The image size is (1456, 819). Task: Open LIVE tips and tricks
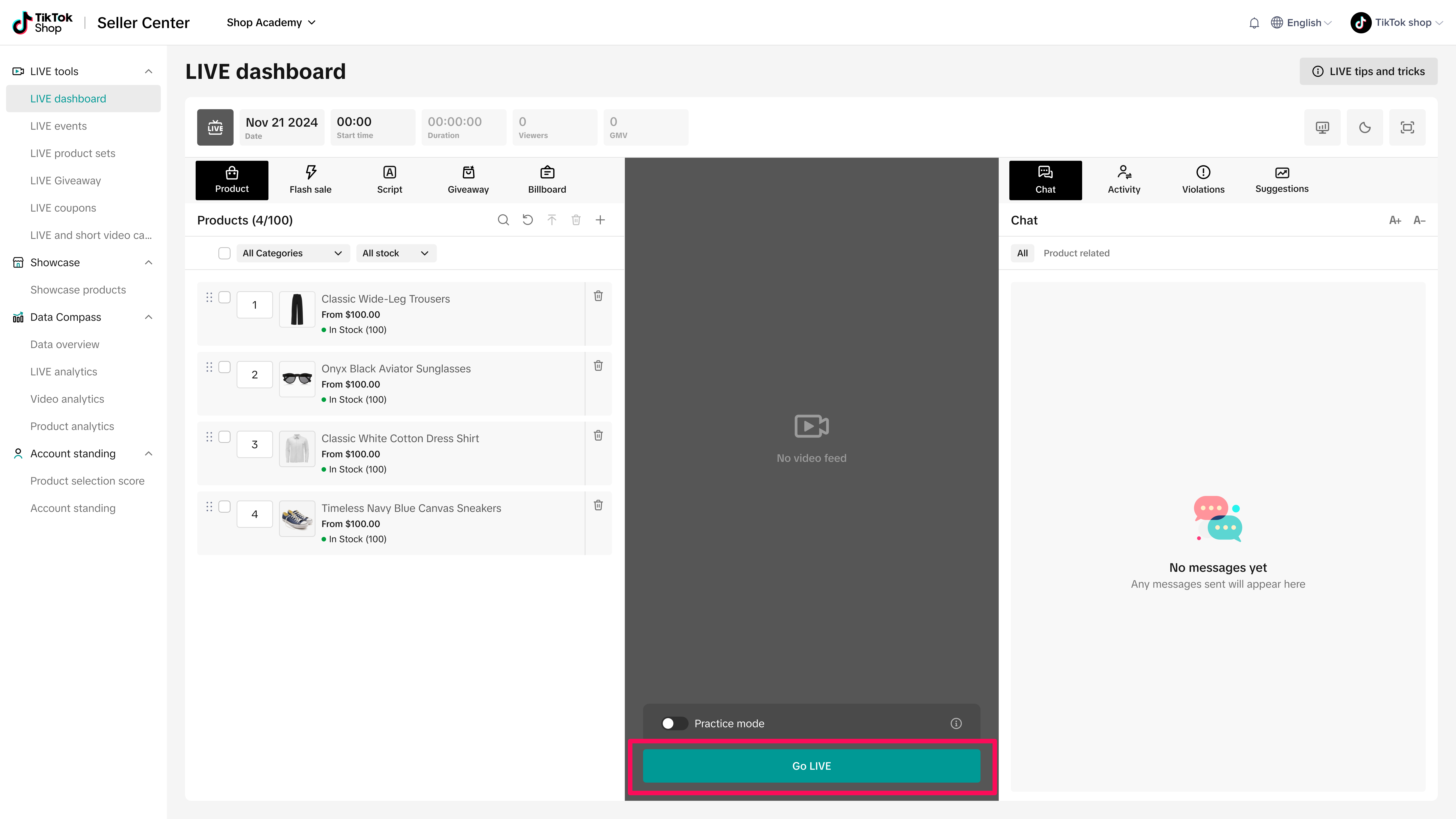(x=1368, y=71)
